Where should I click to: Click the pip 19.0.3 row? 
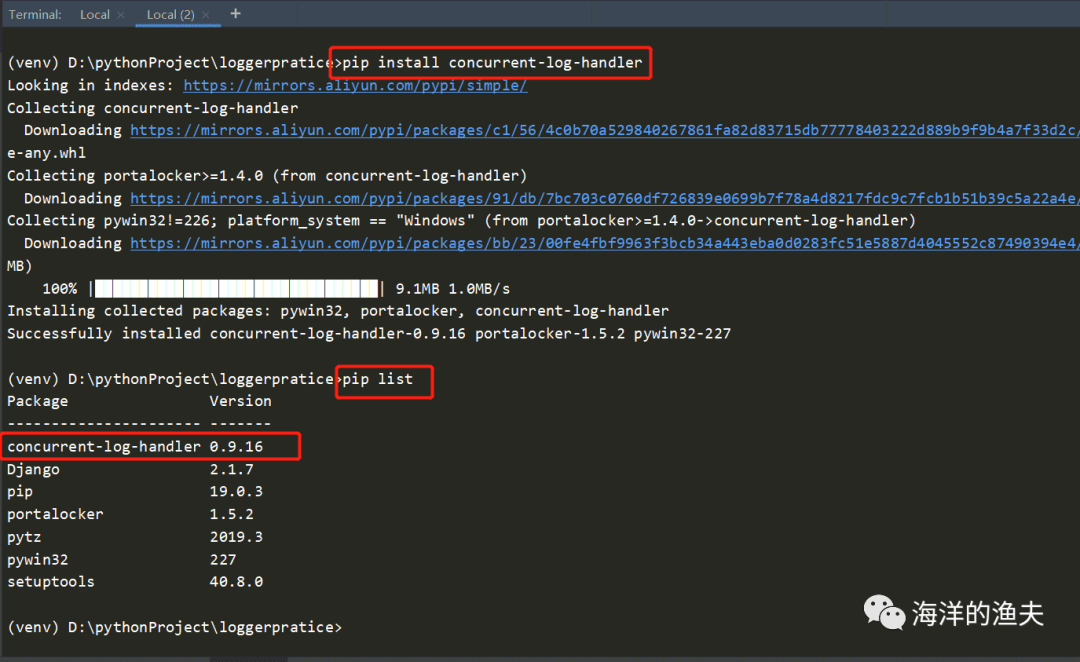pyautogui.click(x=135, y=491)
